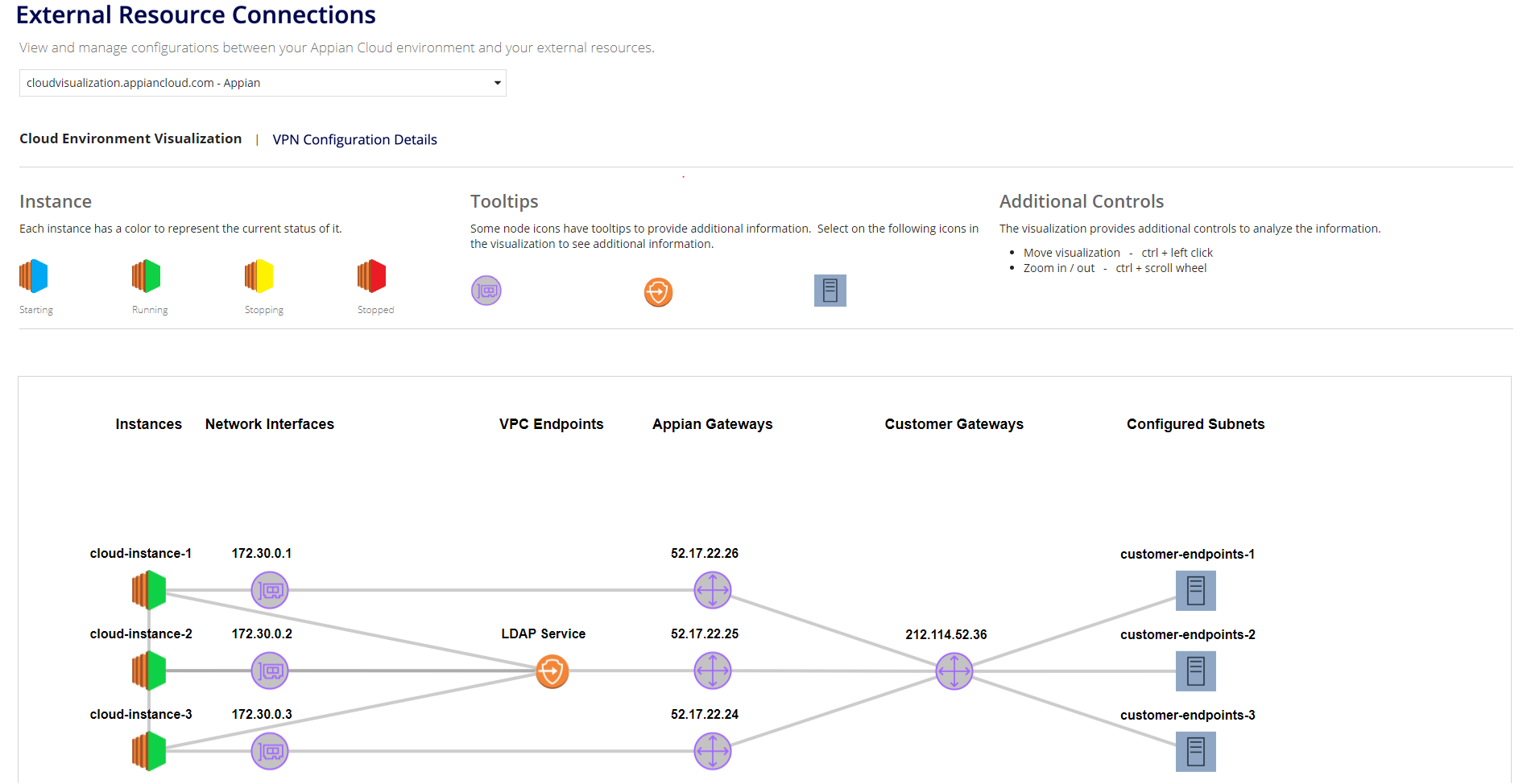The image size is (1527, 784).
Task: Click the cloud-instance-3 node icon
Action: (x=149, y=751)
